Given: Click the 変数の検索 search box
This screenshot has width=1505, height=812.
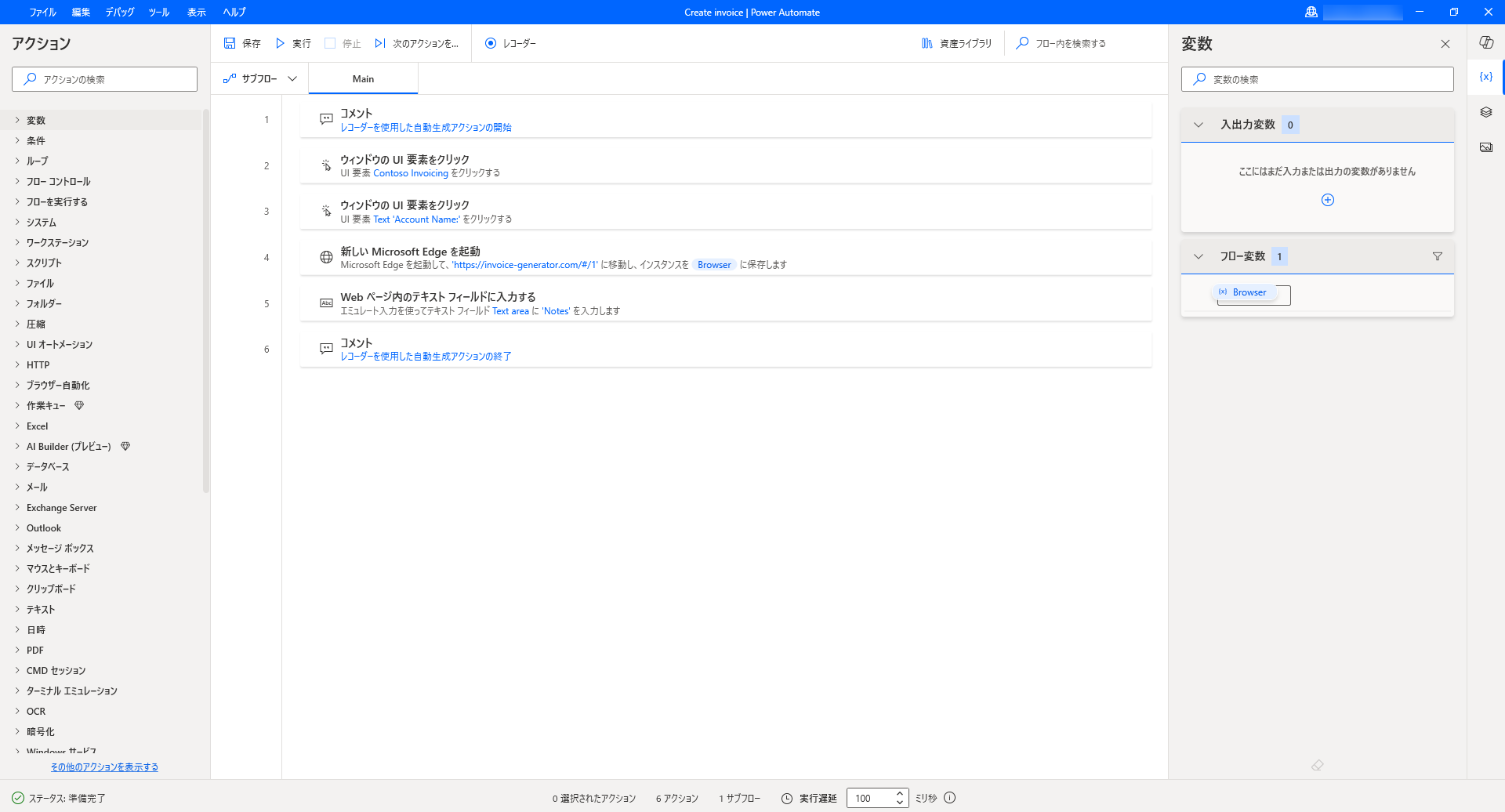Looking at the screenshot, I should (1317, 79).
